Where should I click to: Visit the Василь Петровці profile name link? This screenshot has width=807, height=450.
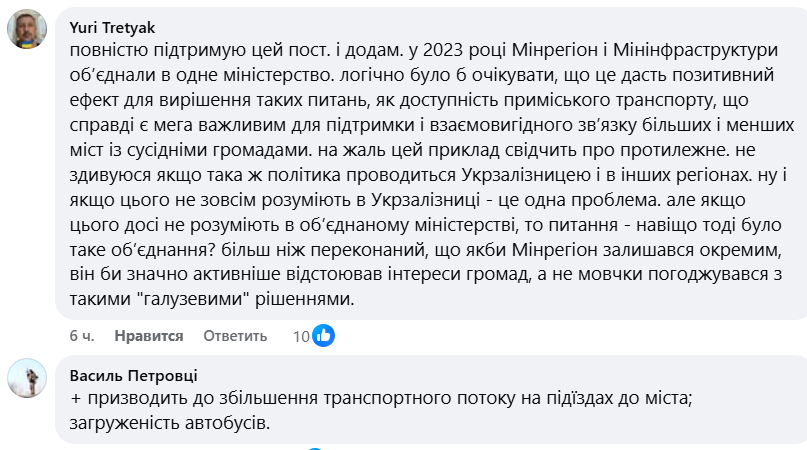(x=134, y=375)
